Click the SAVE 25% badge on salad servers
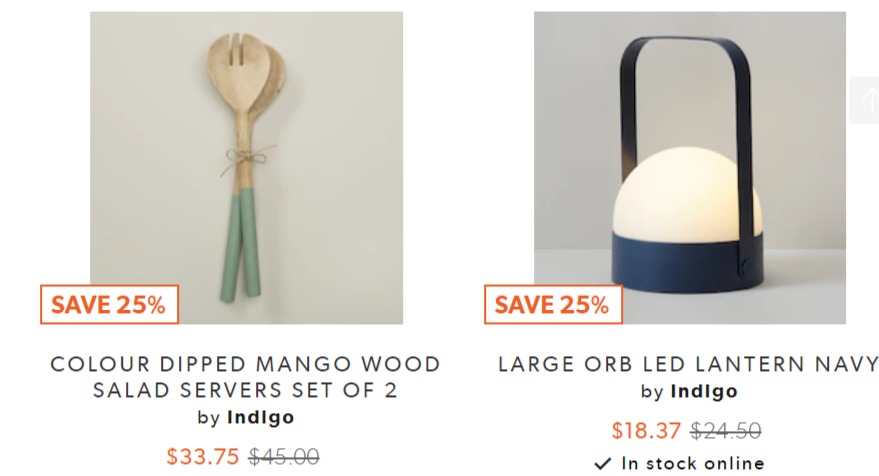 point(109,304)
